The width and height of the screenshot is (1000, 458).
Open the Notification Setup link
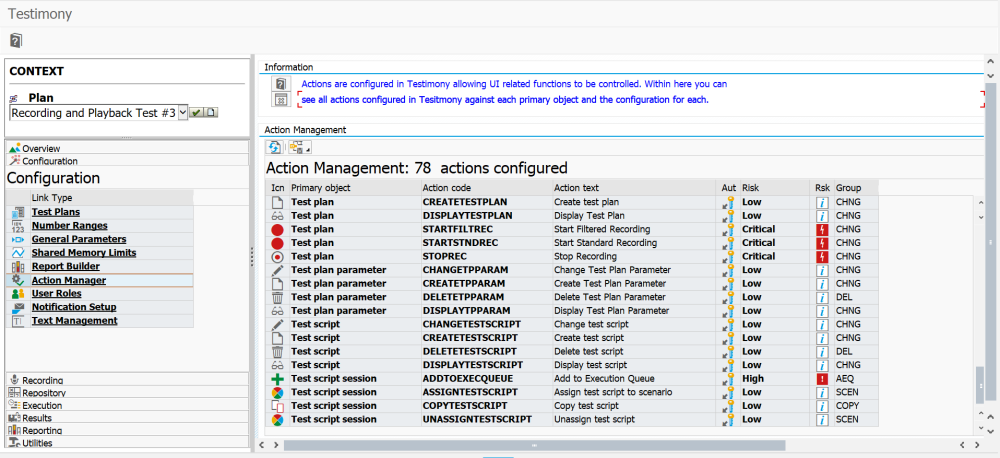point(74,307)
